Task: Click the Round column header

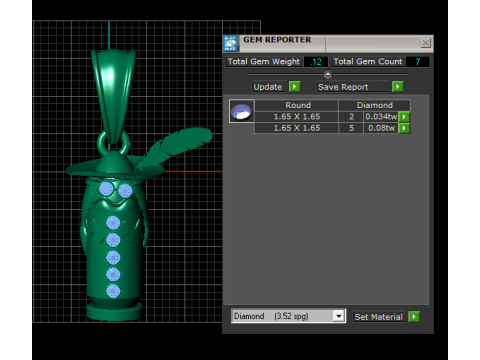Action: 297,105
